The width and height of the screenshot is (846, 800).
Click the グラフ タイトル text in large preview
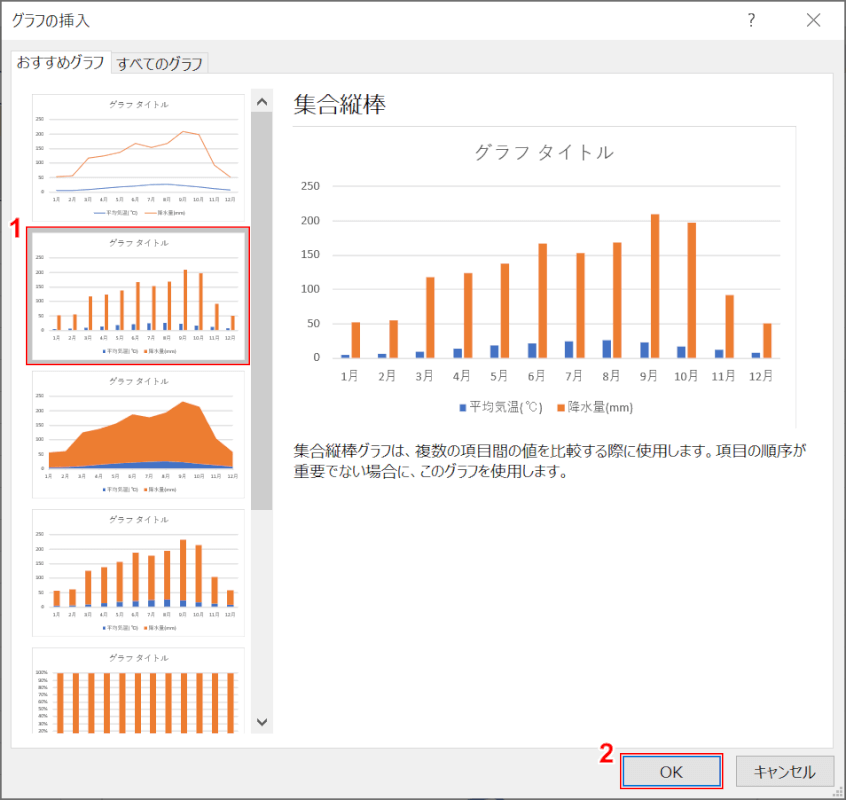click(544, 153)
